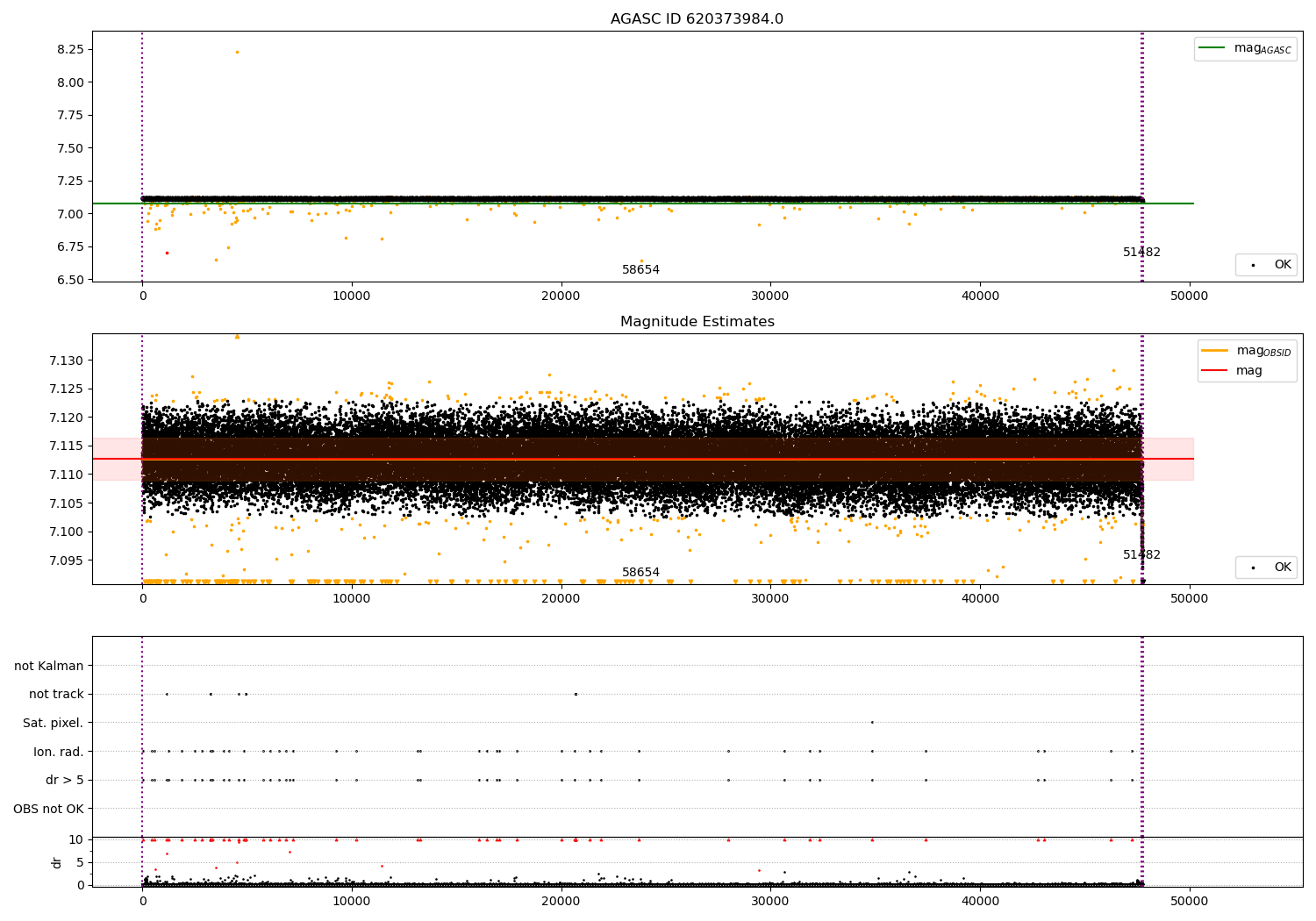Click the 50000 x-tick under the top plot

(x=1190, y=296)
